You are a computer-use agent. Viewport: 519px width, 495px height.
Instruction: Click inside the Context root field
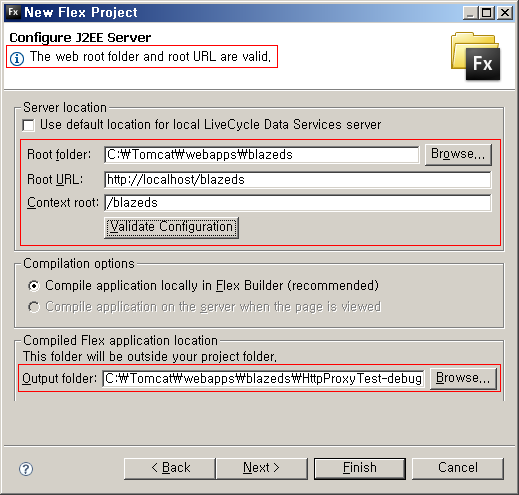click(298, 203)
